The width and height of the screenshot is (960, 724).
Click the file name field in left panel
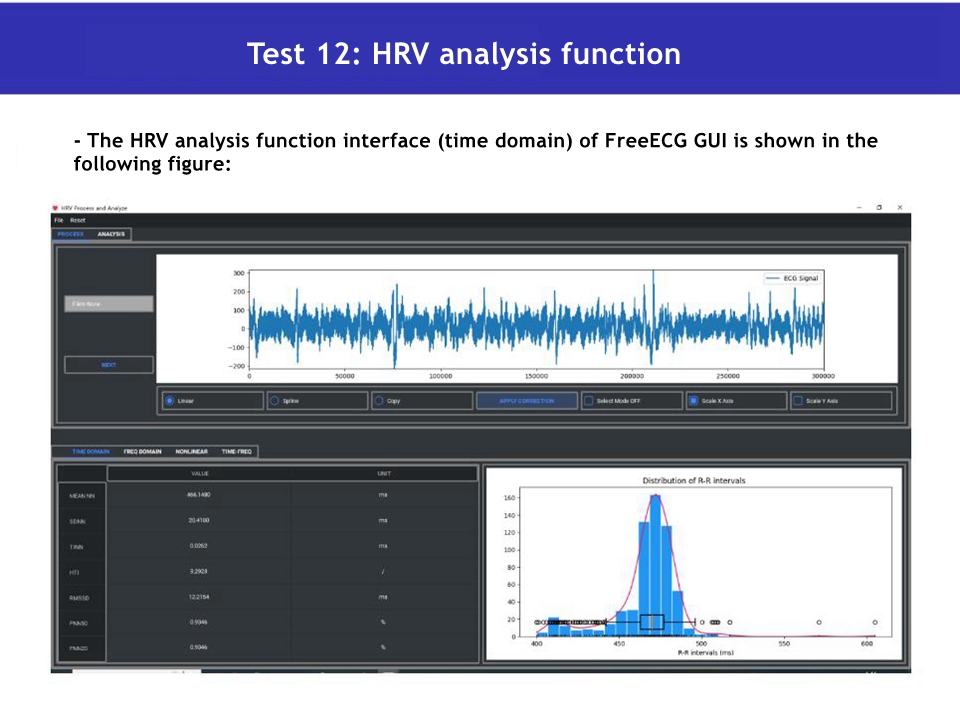pyautogui.click(x=109, y=304)
